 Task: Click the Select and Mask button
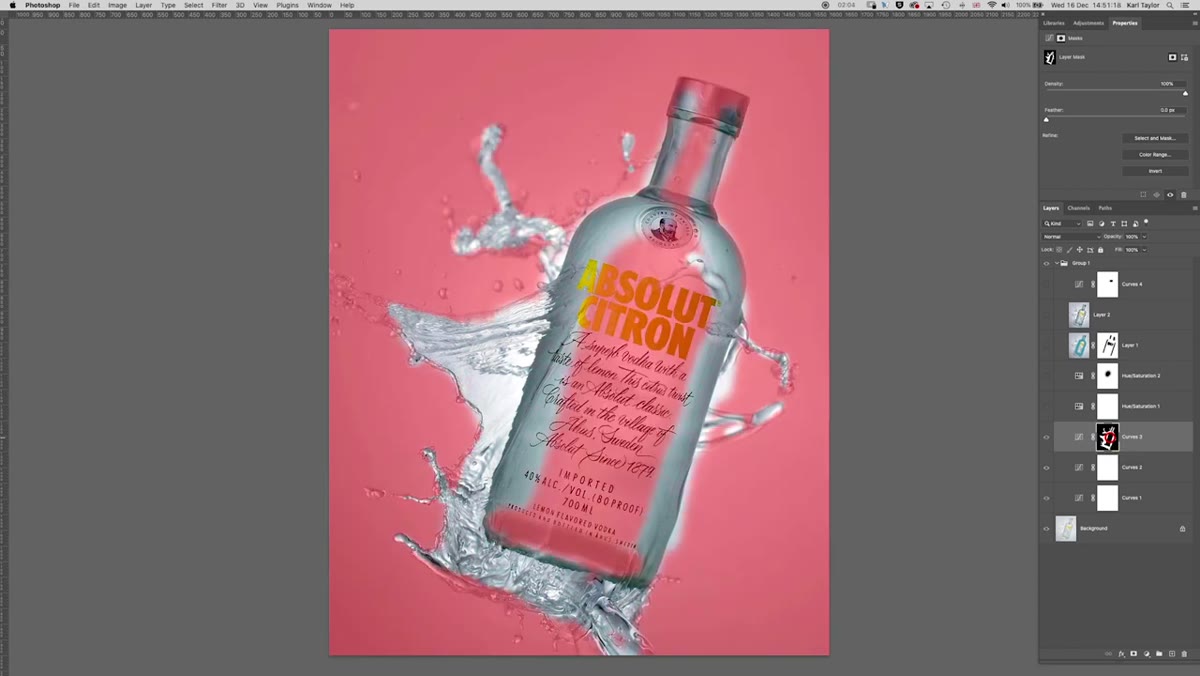pyautogui.click(x=1154, y=138)
